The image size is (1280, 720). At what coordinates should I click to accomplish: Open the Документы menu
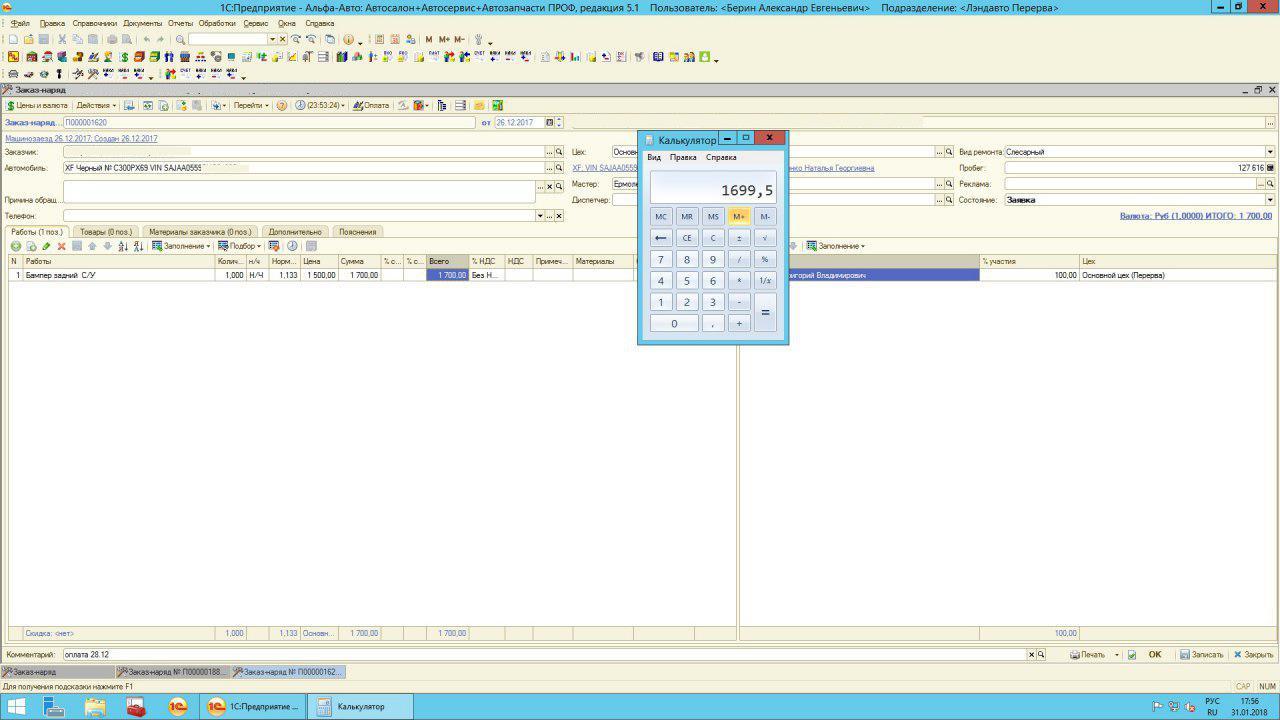click(x=143, y=23)
